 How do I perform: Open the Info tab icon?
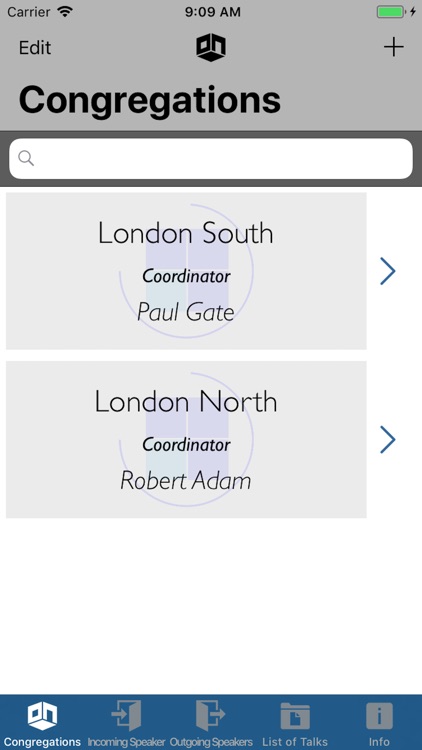click(x=379, y=716)
